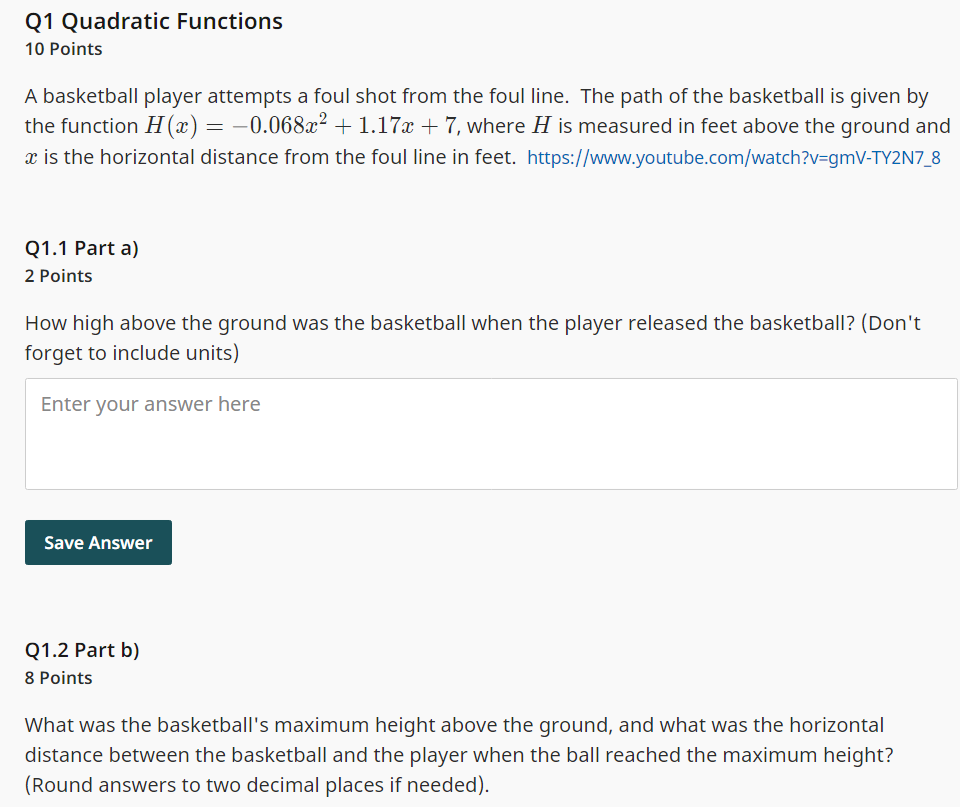
Task: Click the Save Answer button below the answer box
Action: (97, 542)
